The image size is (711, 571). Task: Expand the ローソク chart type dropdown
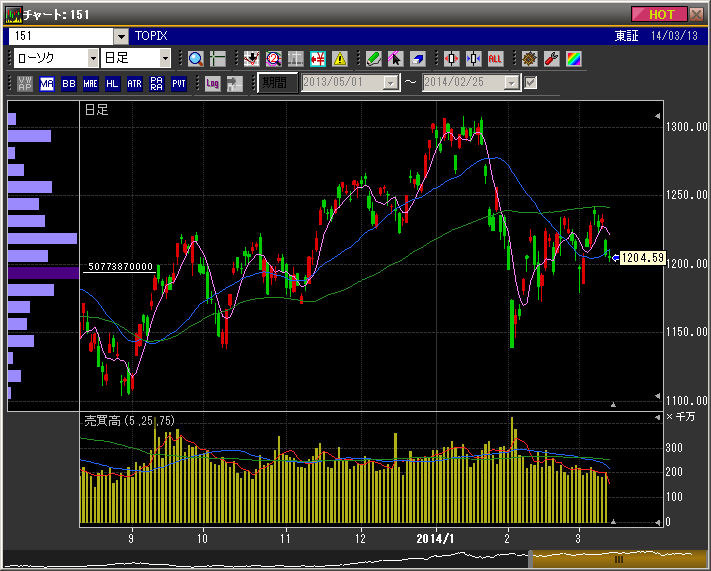(93, 59)
